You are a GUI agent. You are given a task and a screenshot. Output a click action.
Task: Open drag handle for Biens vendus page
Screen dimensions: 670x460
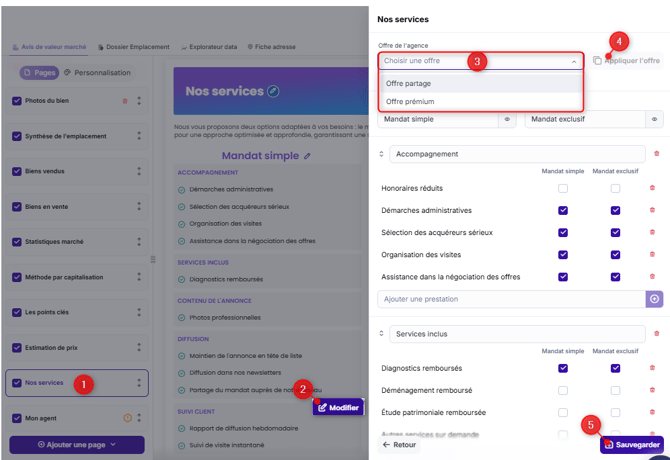click(x=139, y=171)
